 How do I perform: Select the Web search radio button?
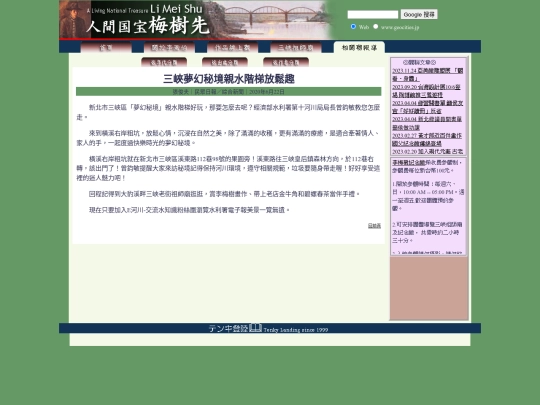click(x=353, y=27)
